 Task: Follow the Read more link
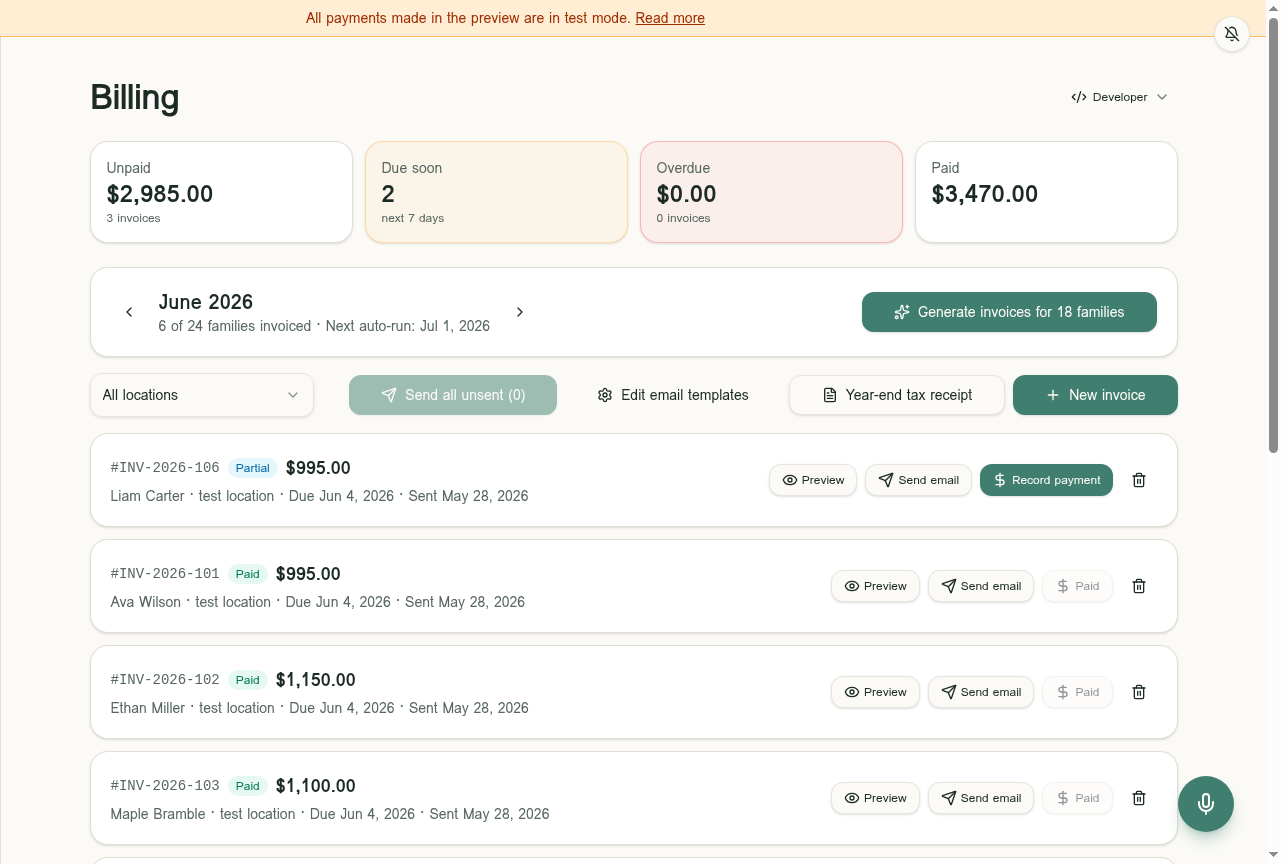(x=670, y=18)
